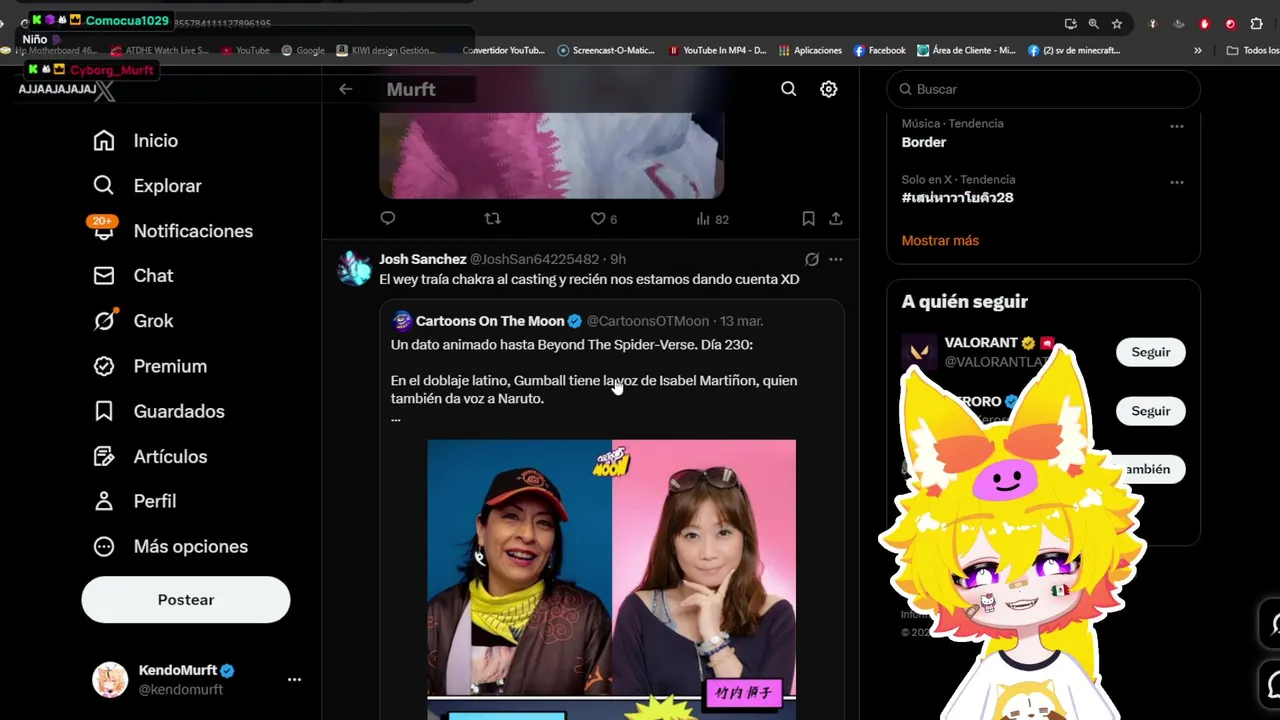Like the post showing 6 likes
Viewport: 1280px width, 720px height.
click(x=603, y=218)
